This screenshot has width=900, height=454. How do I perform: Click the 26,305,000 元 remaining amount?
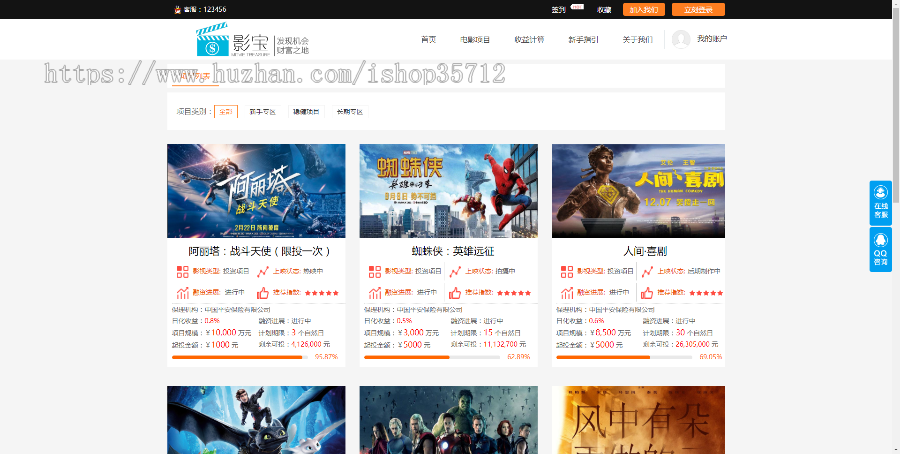(697, 344)
